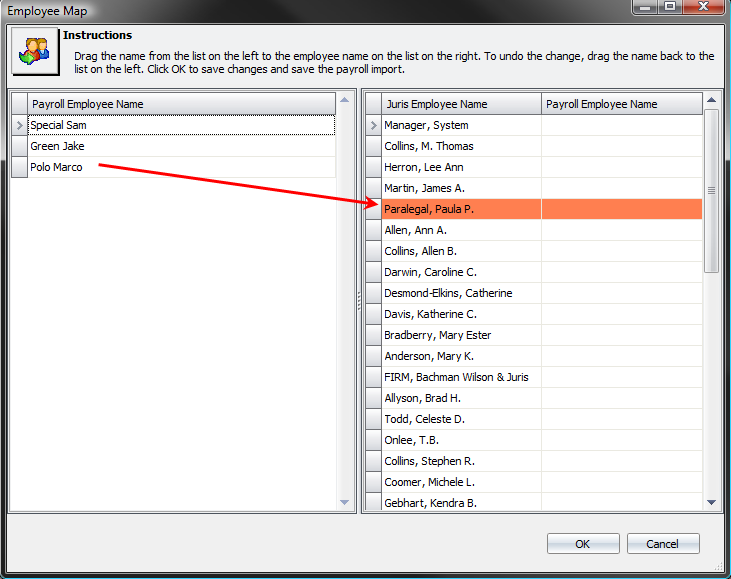Click the splitter handle between the lists
This screenshot has width=731, height=579.
(x=358, y=302)
